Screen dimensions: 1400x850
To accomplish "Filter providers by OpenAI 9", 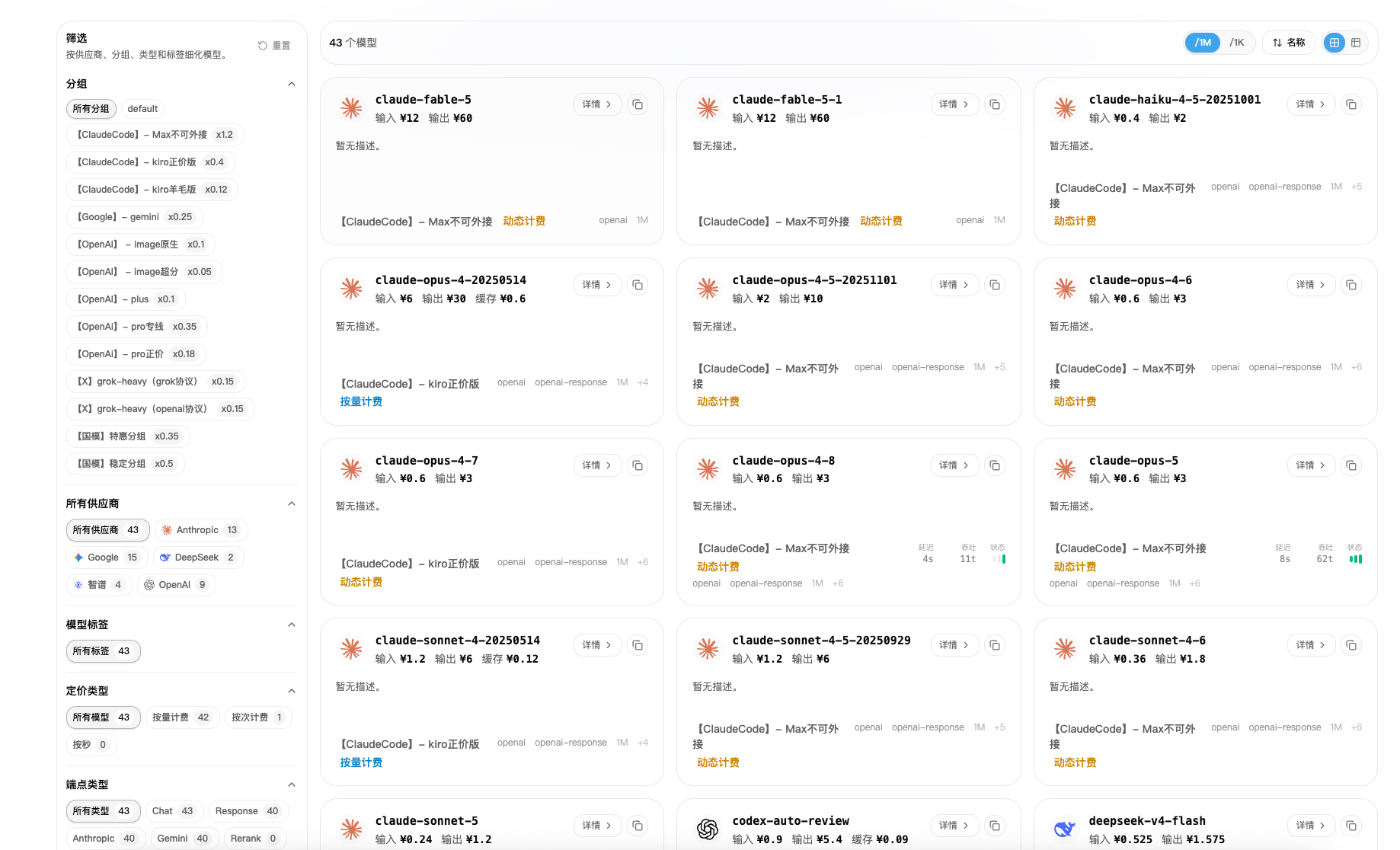I will (176, 585).
